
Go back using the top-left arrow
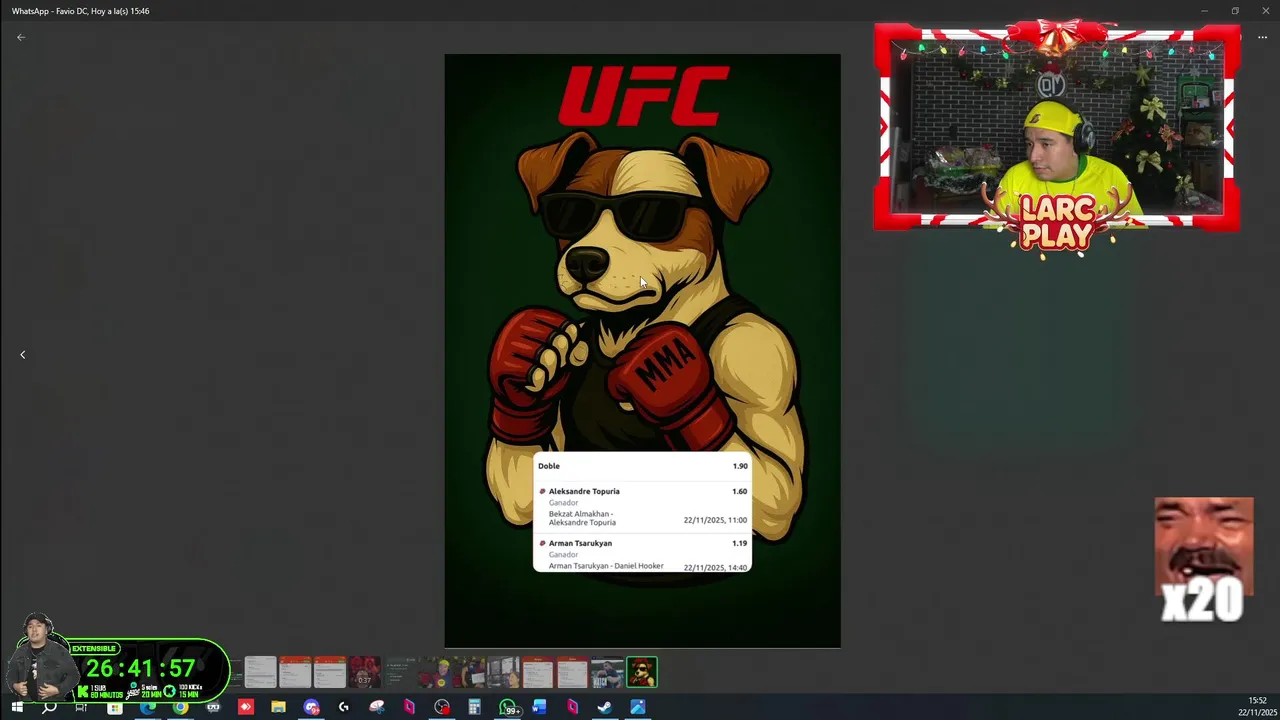[x=21, y=37]
